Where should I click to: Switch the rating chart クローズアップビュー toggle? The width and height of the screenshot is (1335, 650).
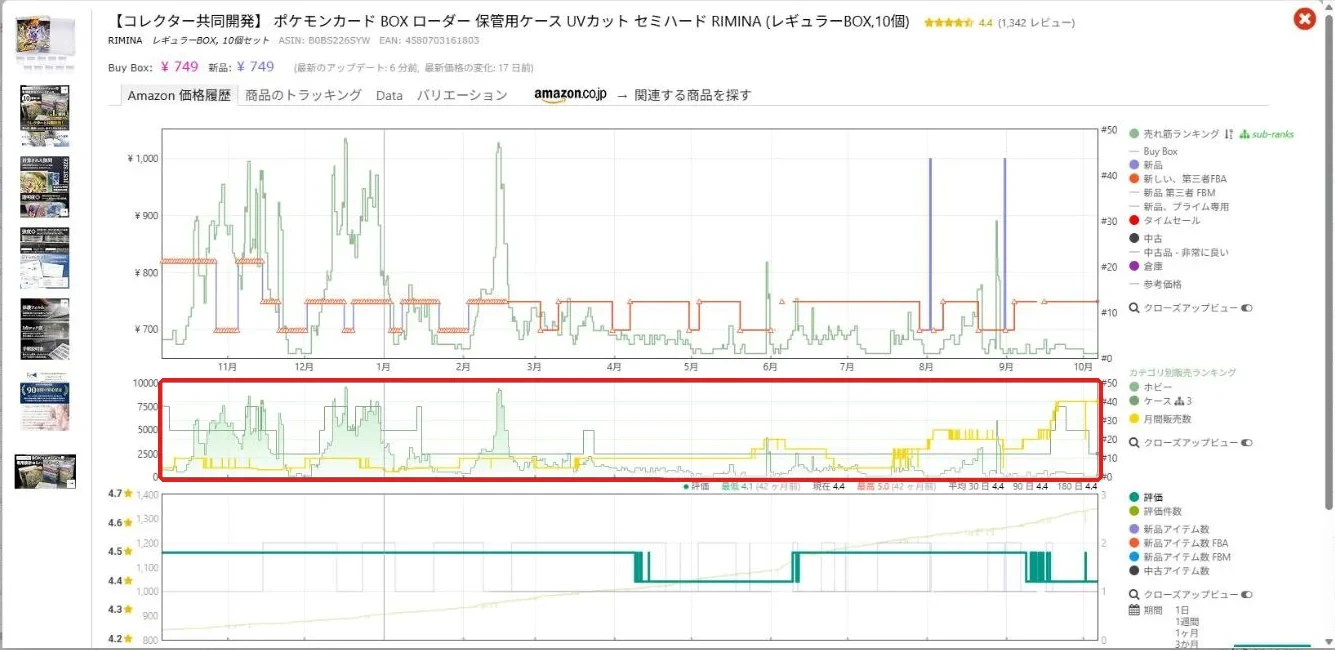click(x=1246, y=594)
